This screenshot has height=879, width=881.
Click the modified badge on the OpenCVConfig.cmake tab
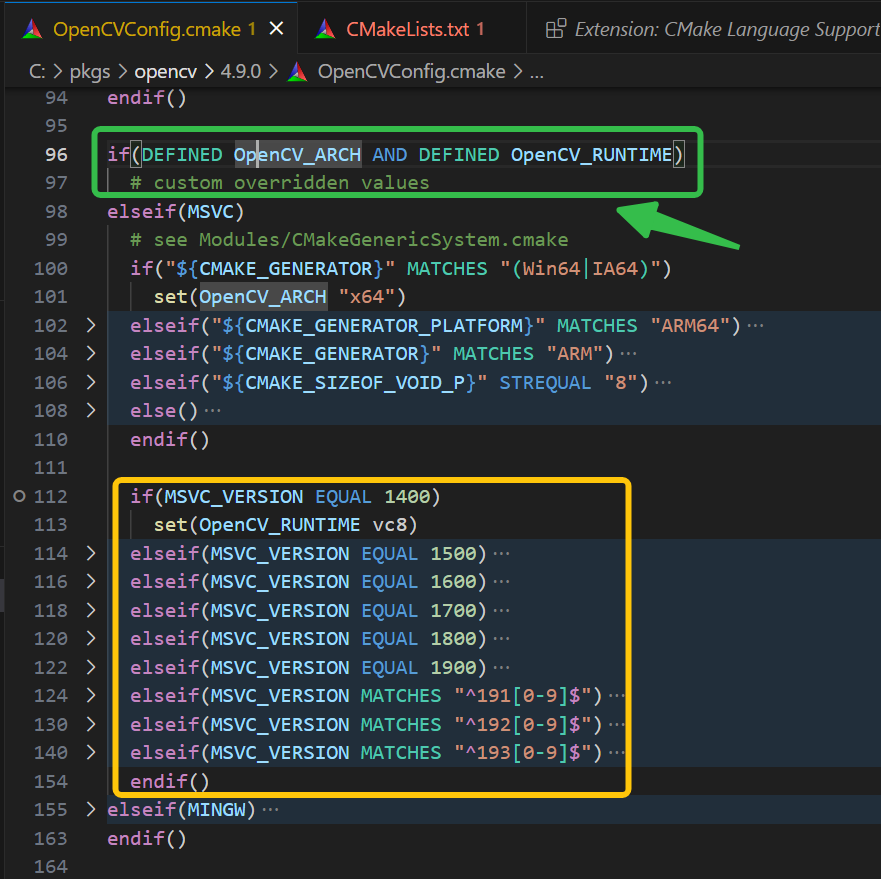252,30
